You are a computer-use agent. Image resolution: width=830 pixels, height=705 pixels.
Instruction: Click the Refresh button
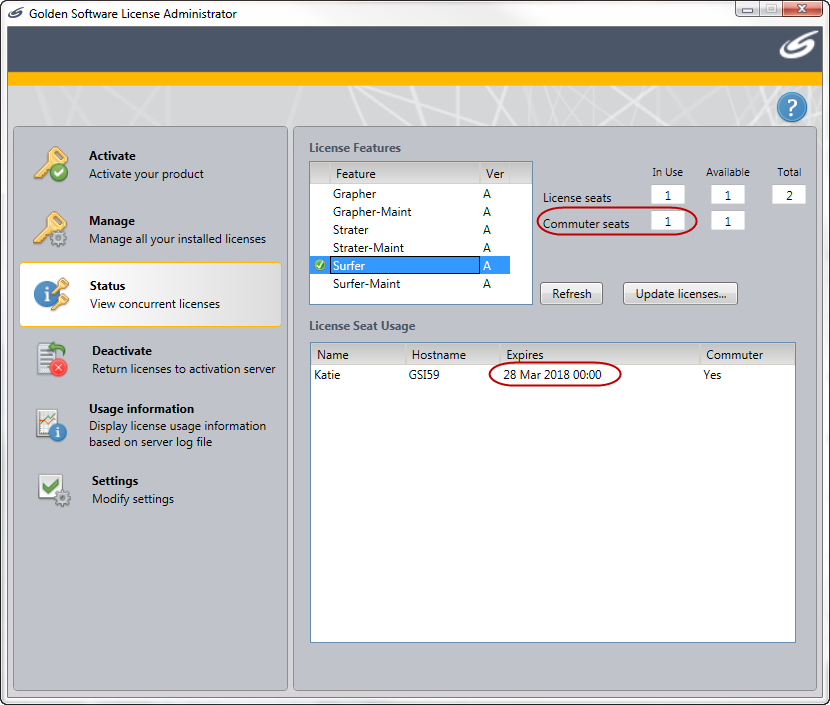point(571,294)
